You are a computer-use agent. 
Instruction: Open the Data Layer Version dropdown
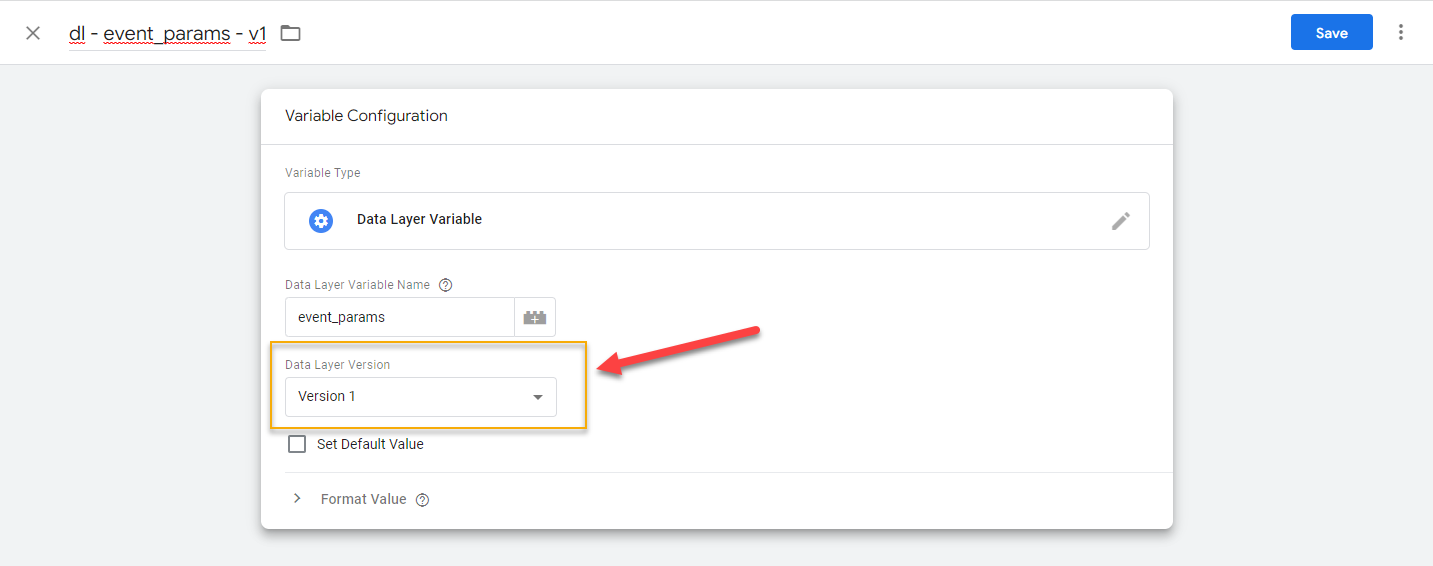420,397
